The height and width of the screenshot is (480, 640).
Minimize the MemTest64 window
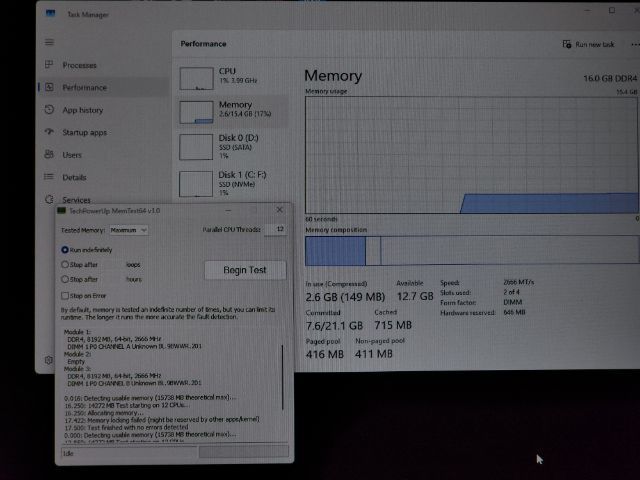(228, 210)
